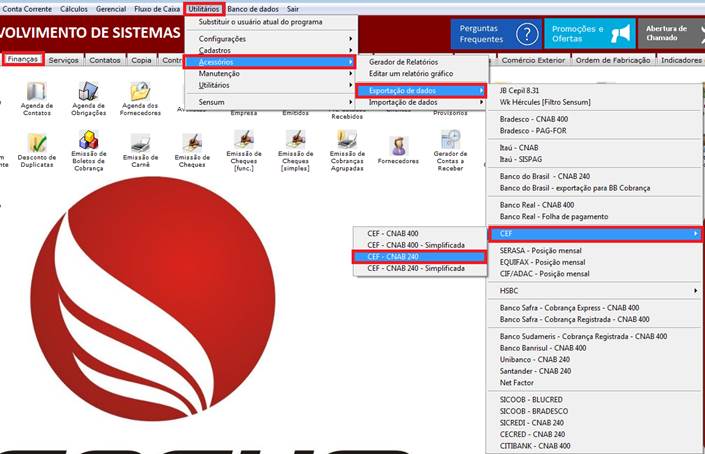The height and width of the screenshot is (454, 705).
Task: Select CEF - CNAB 240 - Simplificada
Action: [x=420, y=268]
